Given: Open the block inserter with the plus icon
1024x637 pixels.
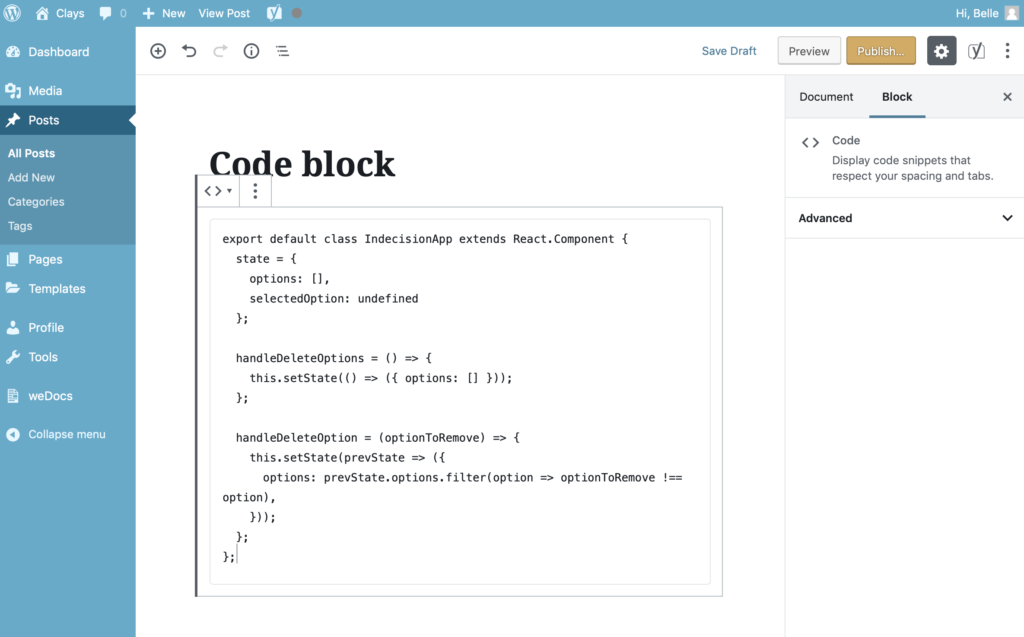Looking at the screenshot, I should pyautogui.click(x=157, y=50).
